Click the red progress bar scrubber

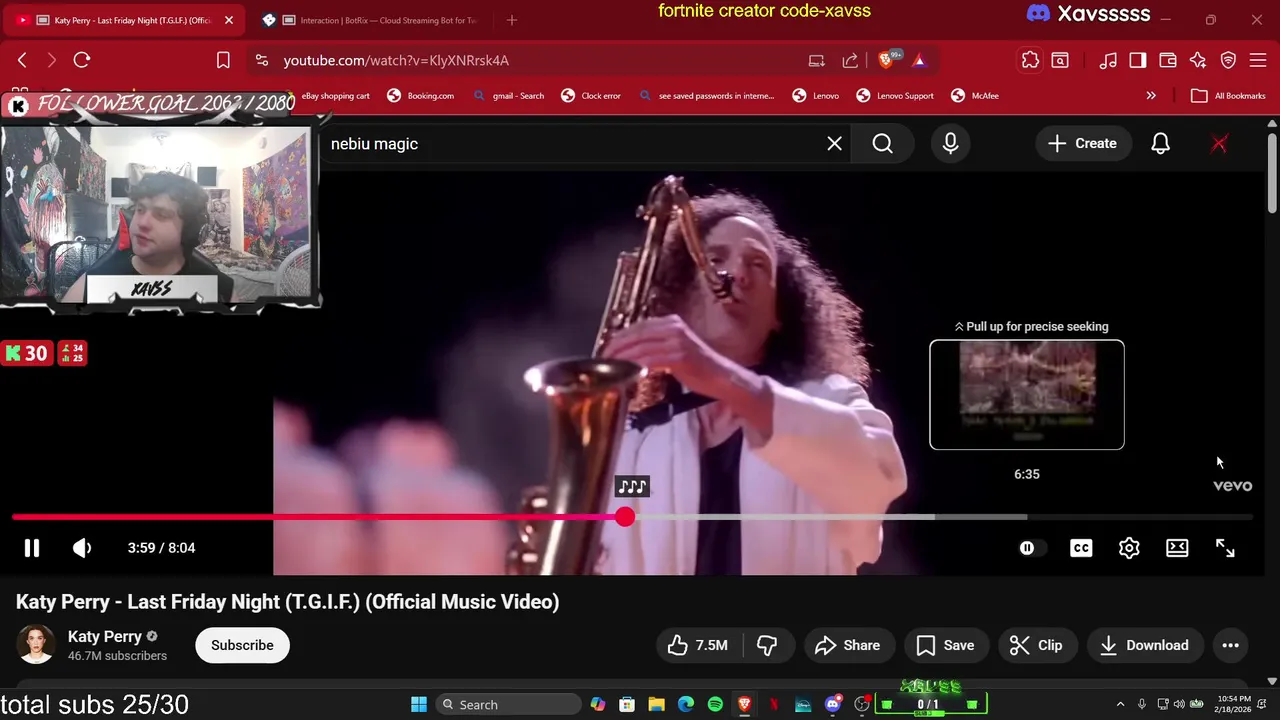[x=625, y=517]
